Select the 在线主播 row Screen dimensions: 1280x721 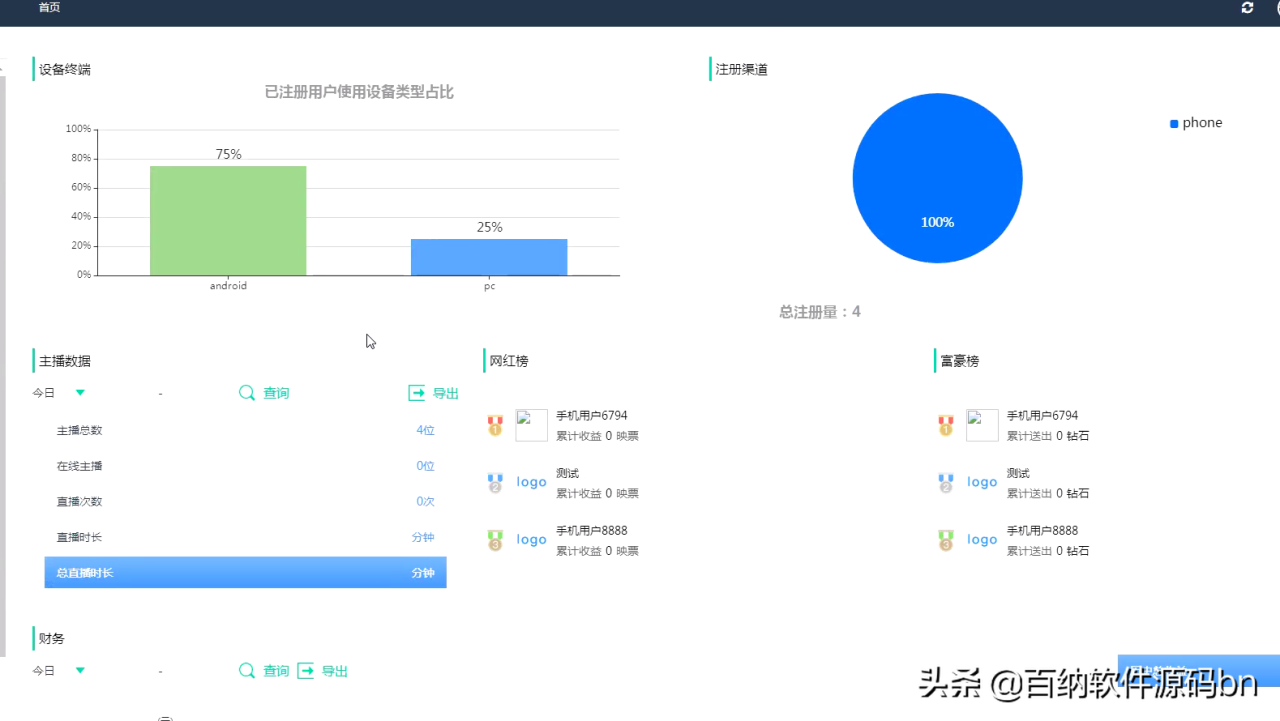[x=245, y=466]
